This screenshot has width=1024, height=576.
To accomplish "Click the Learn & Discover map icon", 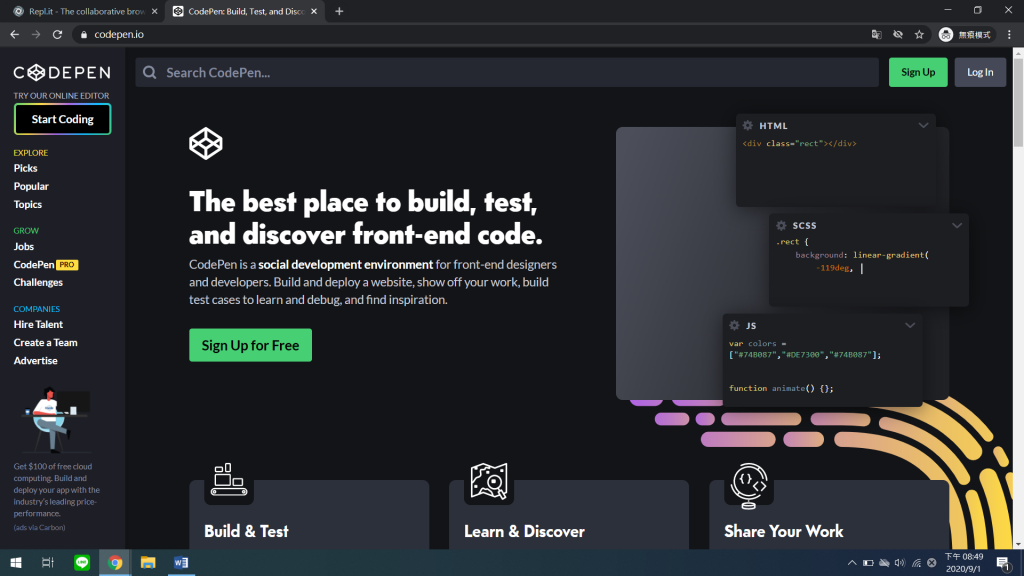I will [489, 481].
